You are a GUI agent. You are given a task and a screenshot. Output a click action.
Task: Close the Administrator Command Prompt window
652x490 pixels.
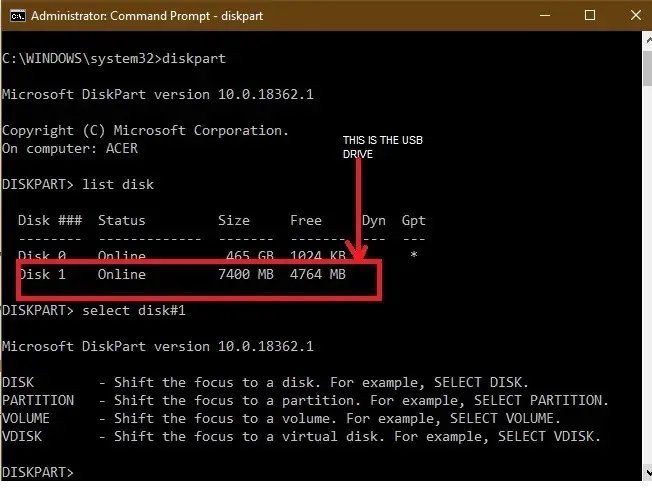coord(635,15)
